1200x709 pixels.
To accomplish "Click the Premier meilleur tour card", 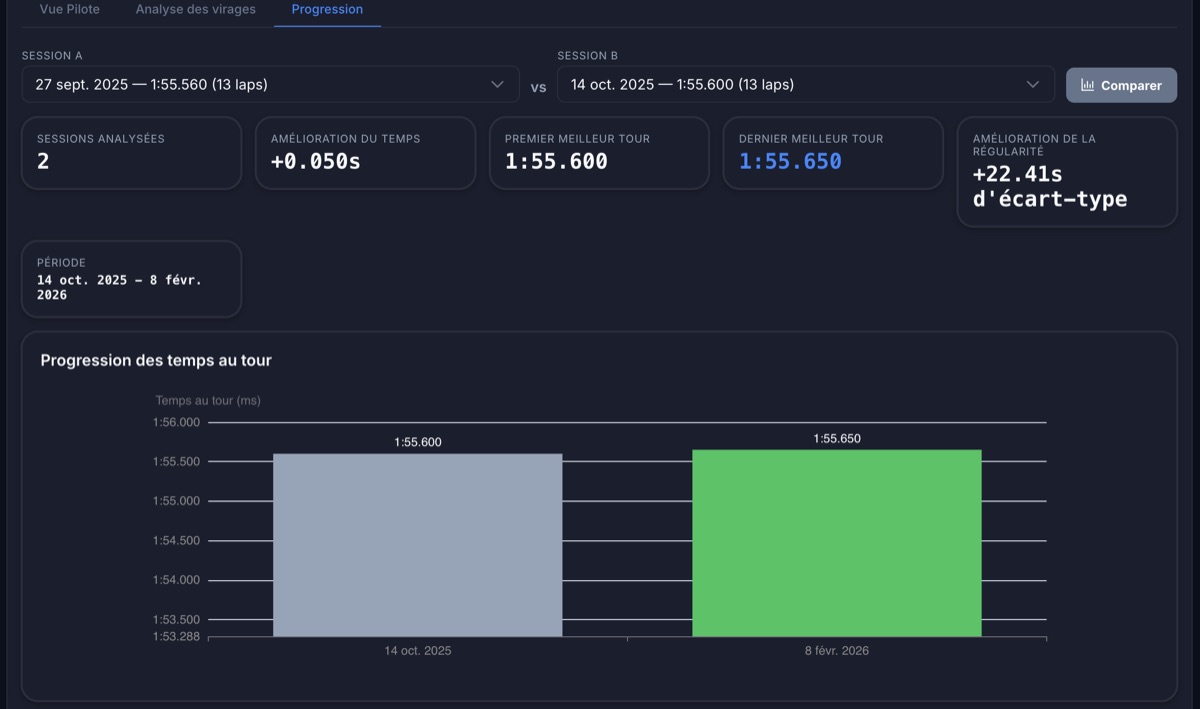I will 599,153.
